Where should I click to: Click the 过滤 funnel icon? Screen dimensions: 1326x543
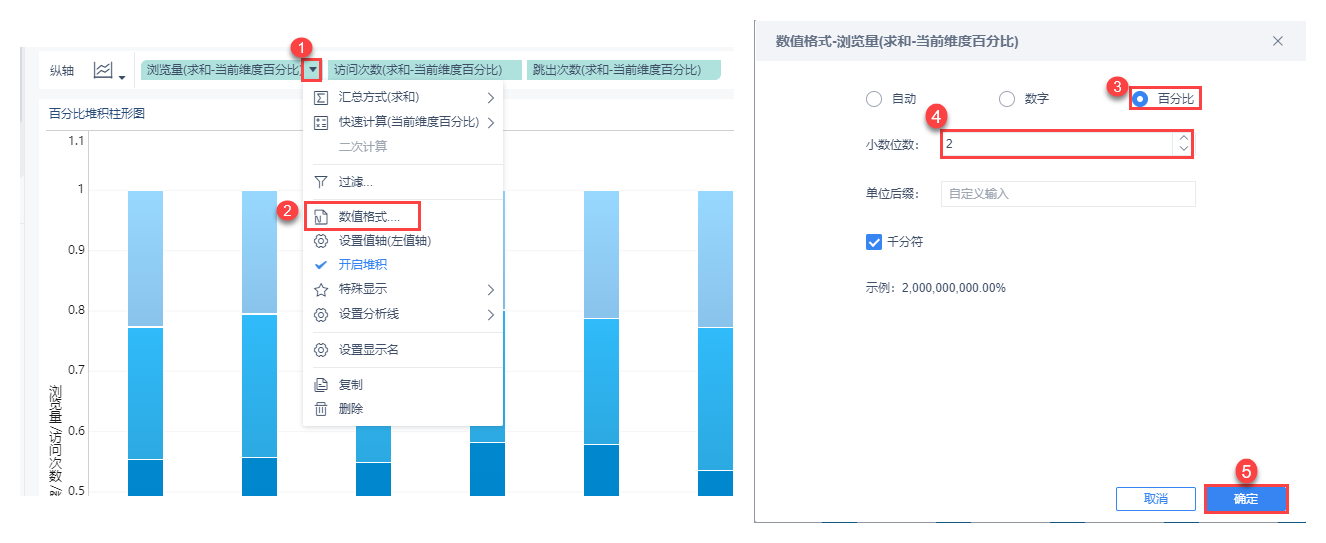321,182
